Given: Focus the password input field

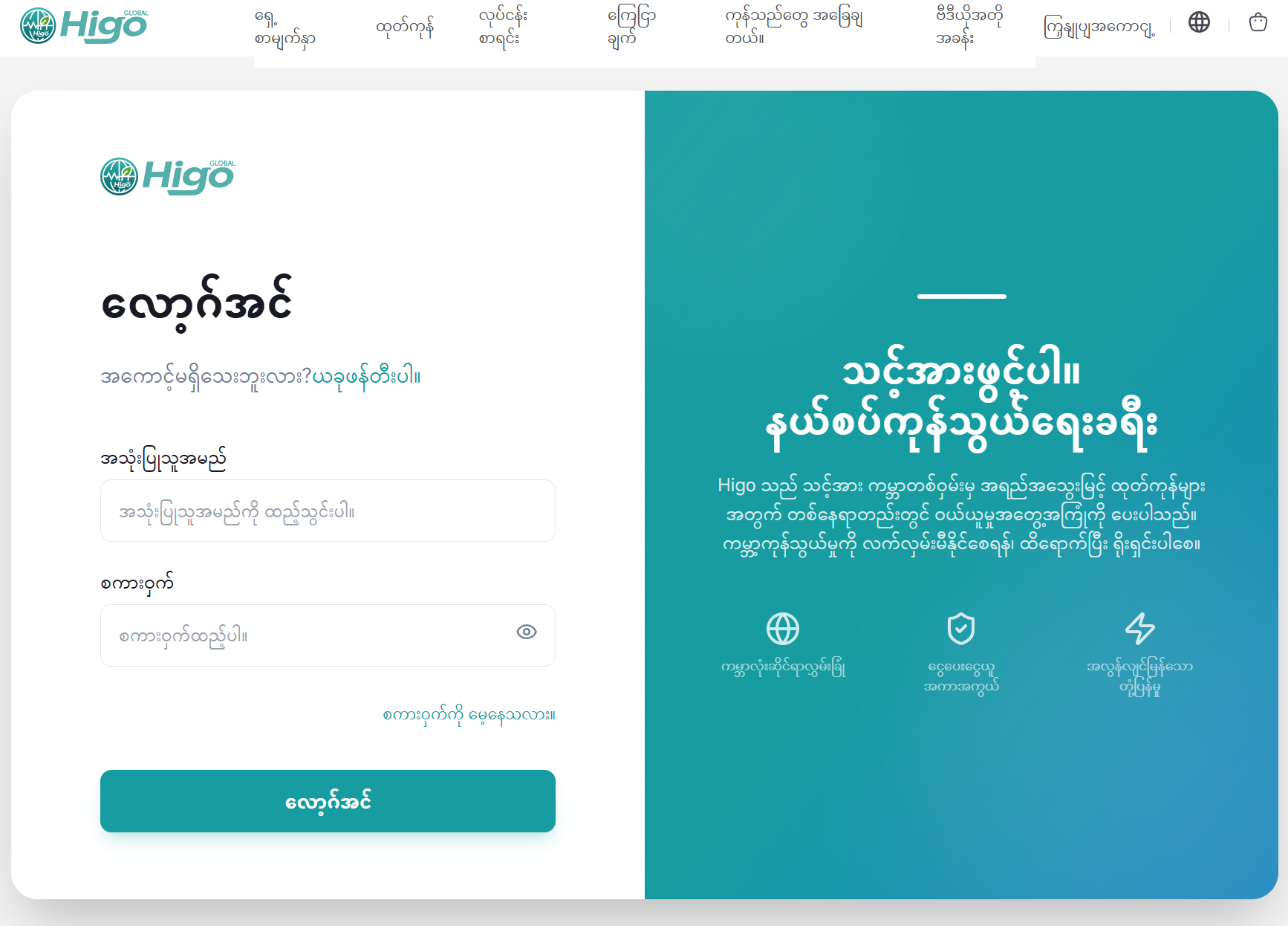Looking at the screenshot, I should 328,635.
